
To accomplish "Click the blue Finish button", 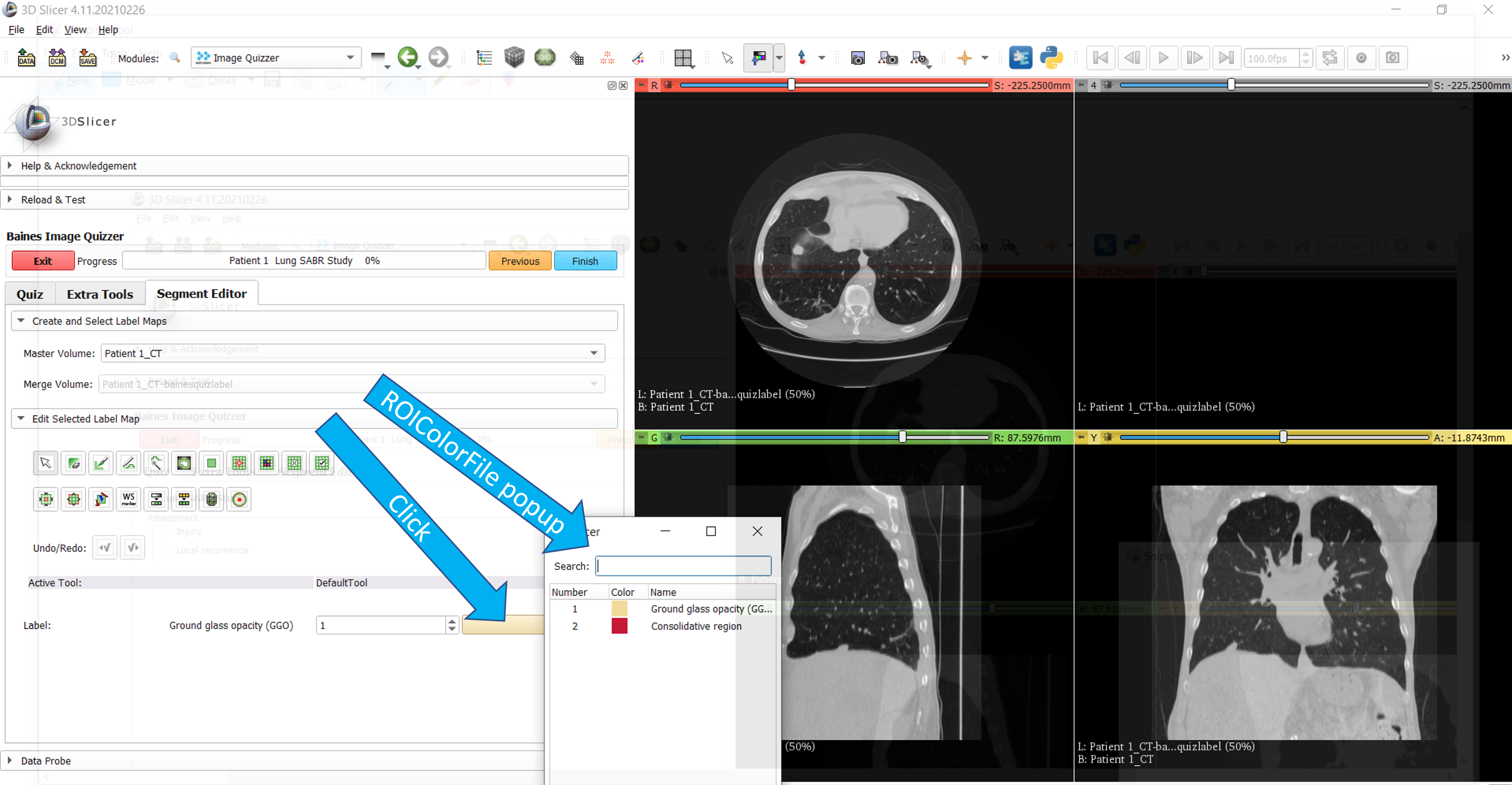I will (x=585, y=260).
